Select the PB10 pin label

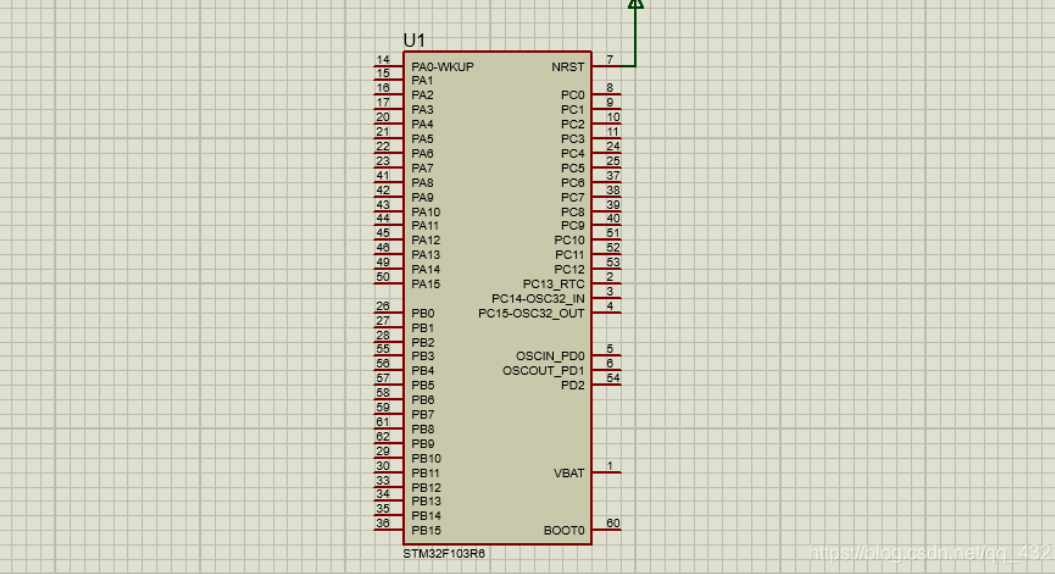click(427, 458)
